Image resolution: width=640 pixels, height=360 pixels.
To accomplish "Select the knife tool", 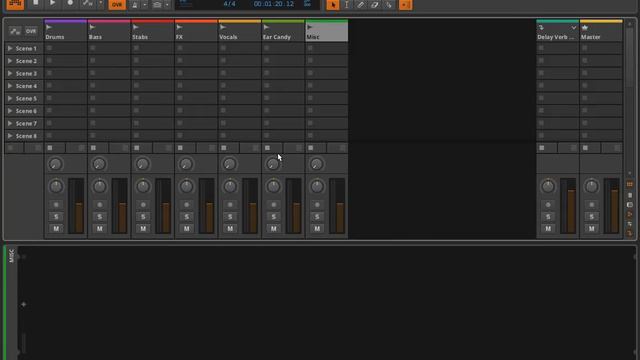I will click(x=389, y=4).
